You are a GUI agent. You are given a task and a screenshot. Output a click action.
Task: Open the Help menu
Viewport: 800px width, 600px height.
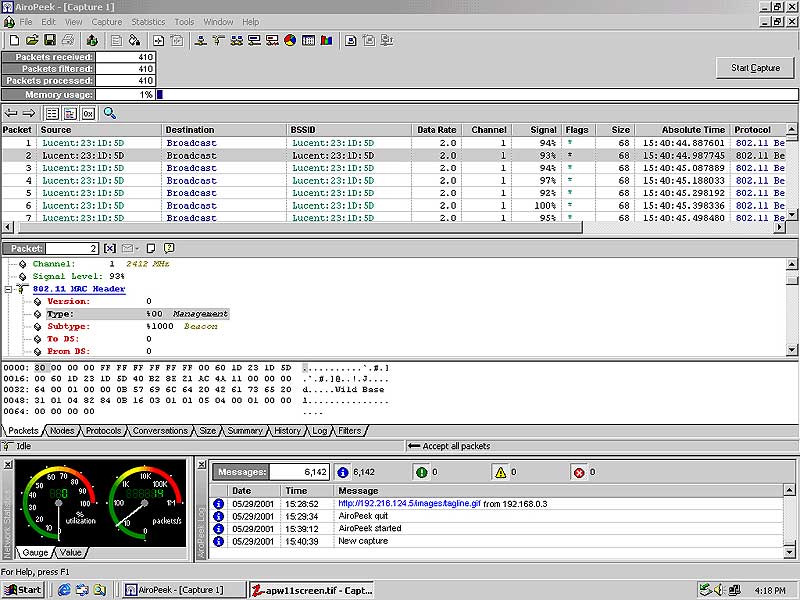[251, 22]
